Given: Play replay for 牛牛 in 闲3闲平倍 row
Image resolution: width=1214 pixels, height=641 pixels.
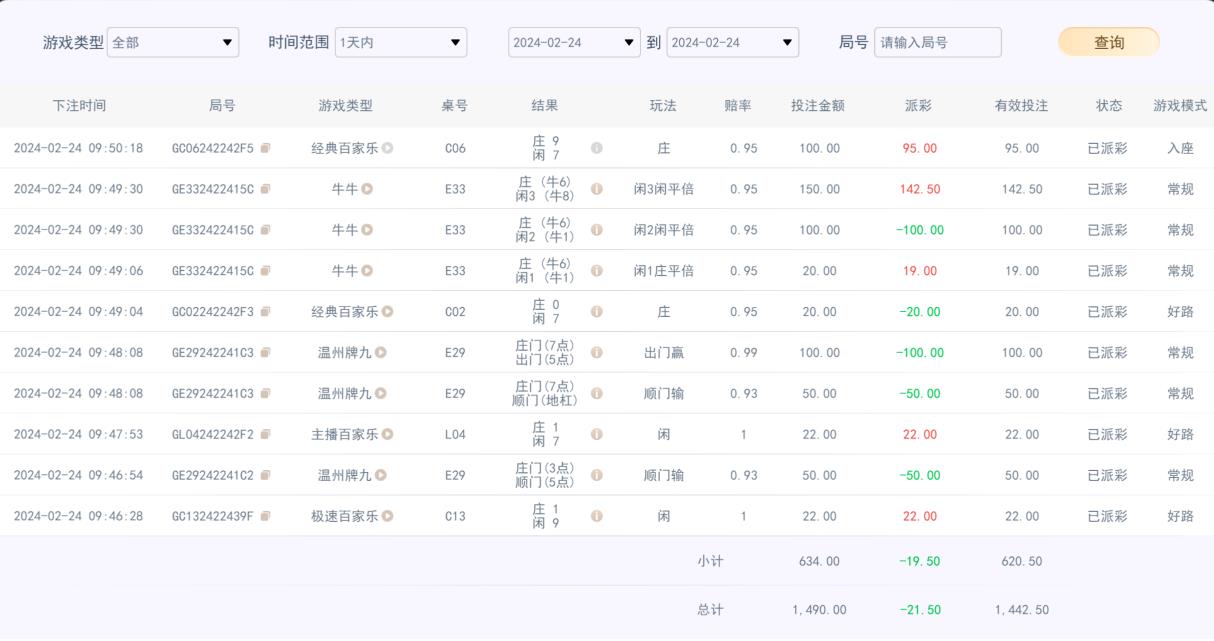Looking at the screenshot, I should point(367,189).
